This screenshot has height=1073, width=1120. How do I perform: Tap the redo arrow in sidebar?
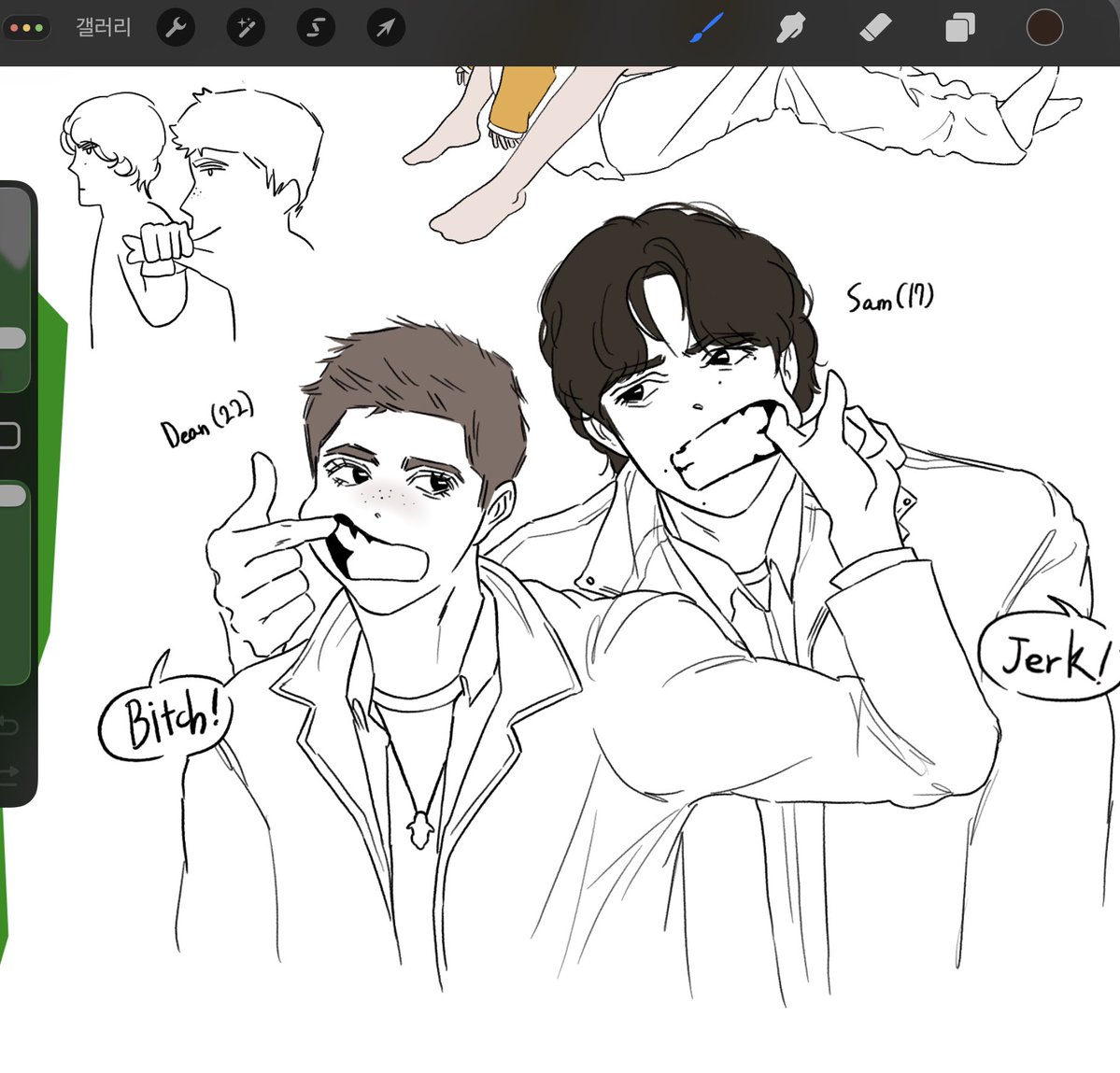(8, 774)
